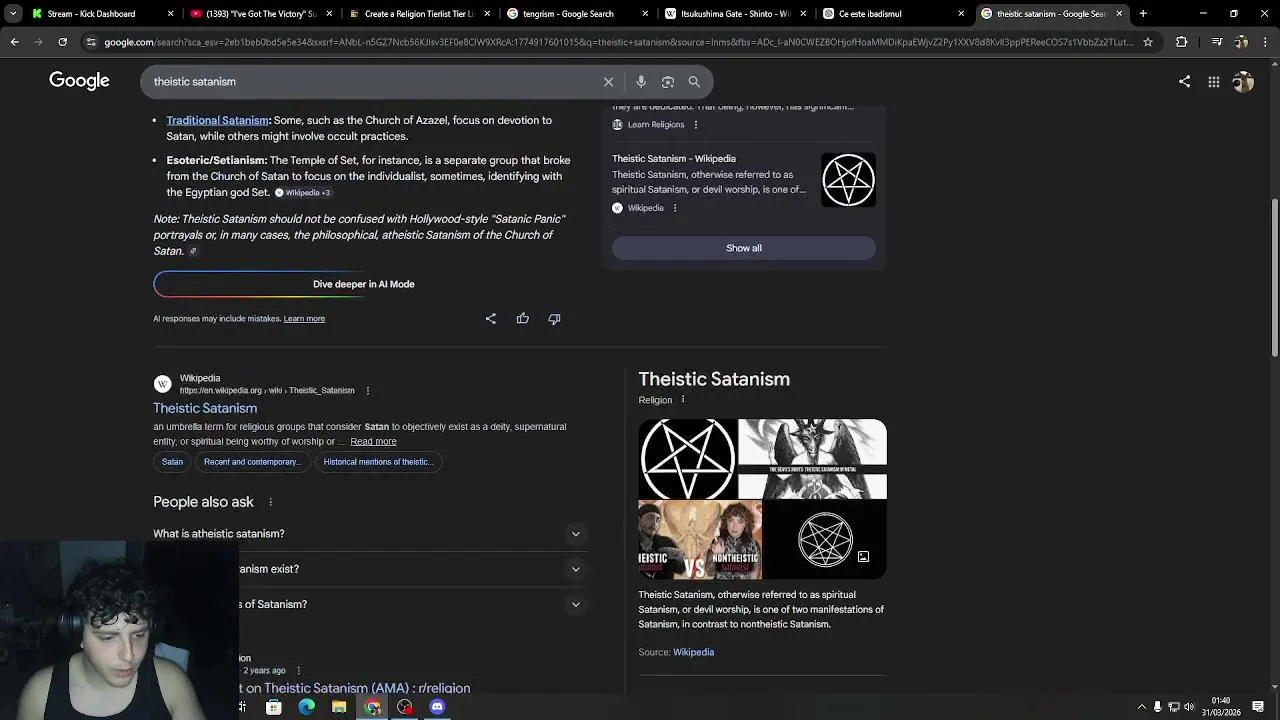
Task: Open volume control in system tray
Action: [x=1191, y=707]
